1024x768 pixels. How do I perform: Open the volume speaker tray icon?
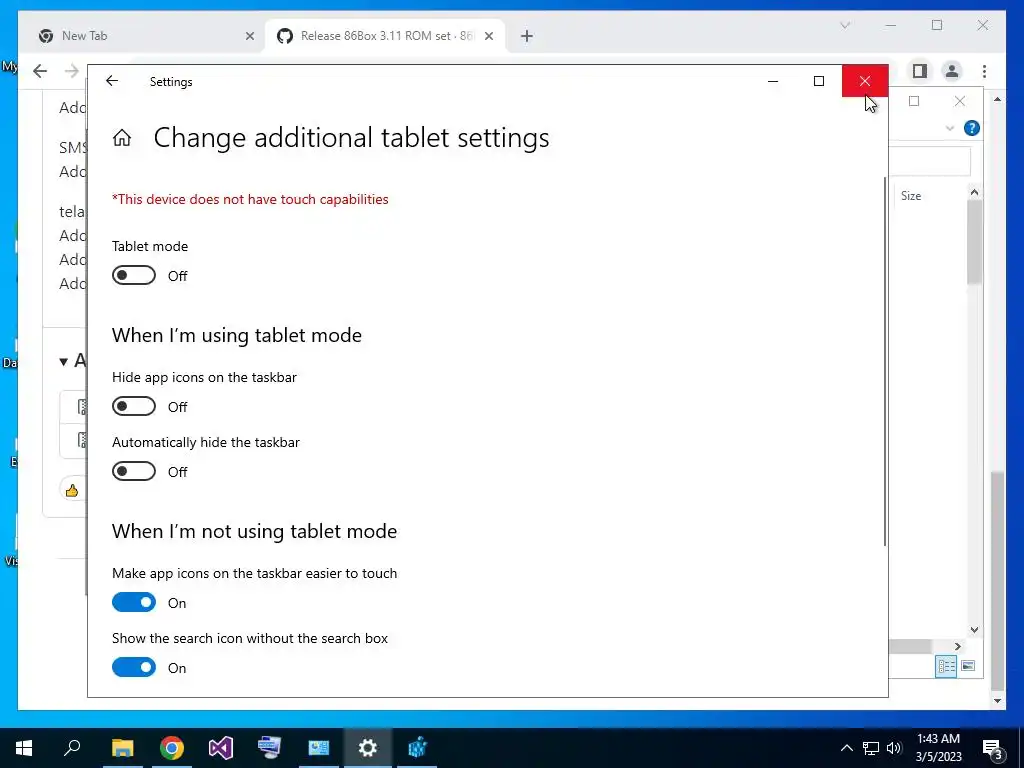click(x=894, y=748)
